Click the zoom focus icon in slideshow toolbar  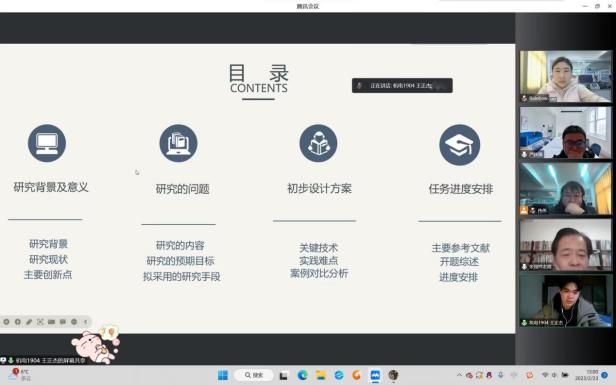40,322
